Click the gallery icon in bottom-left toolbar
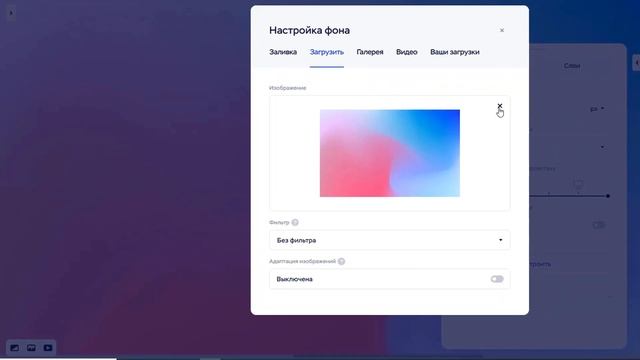This screenshot has width=640, height=360. (31, 348)
